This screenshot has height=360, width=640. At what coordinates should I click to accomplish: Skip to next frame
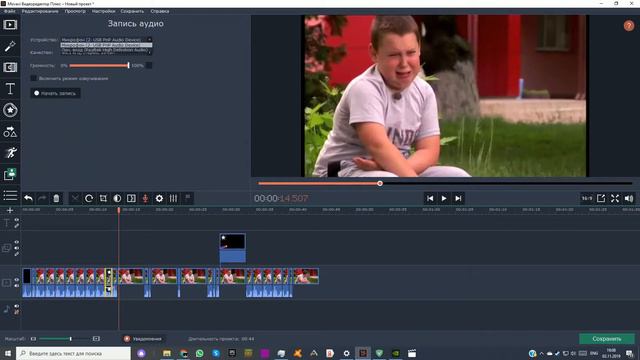[x=458, y=198]
